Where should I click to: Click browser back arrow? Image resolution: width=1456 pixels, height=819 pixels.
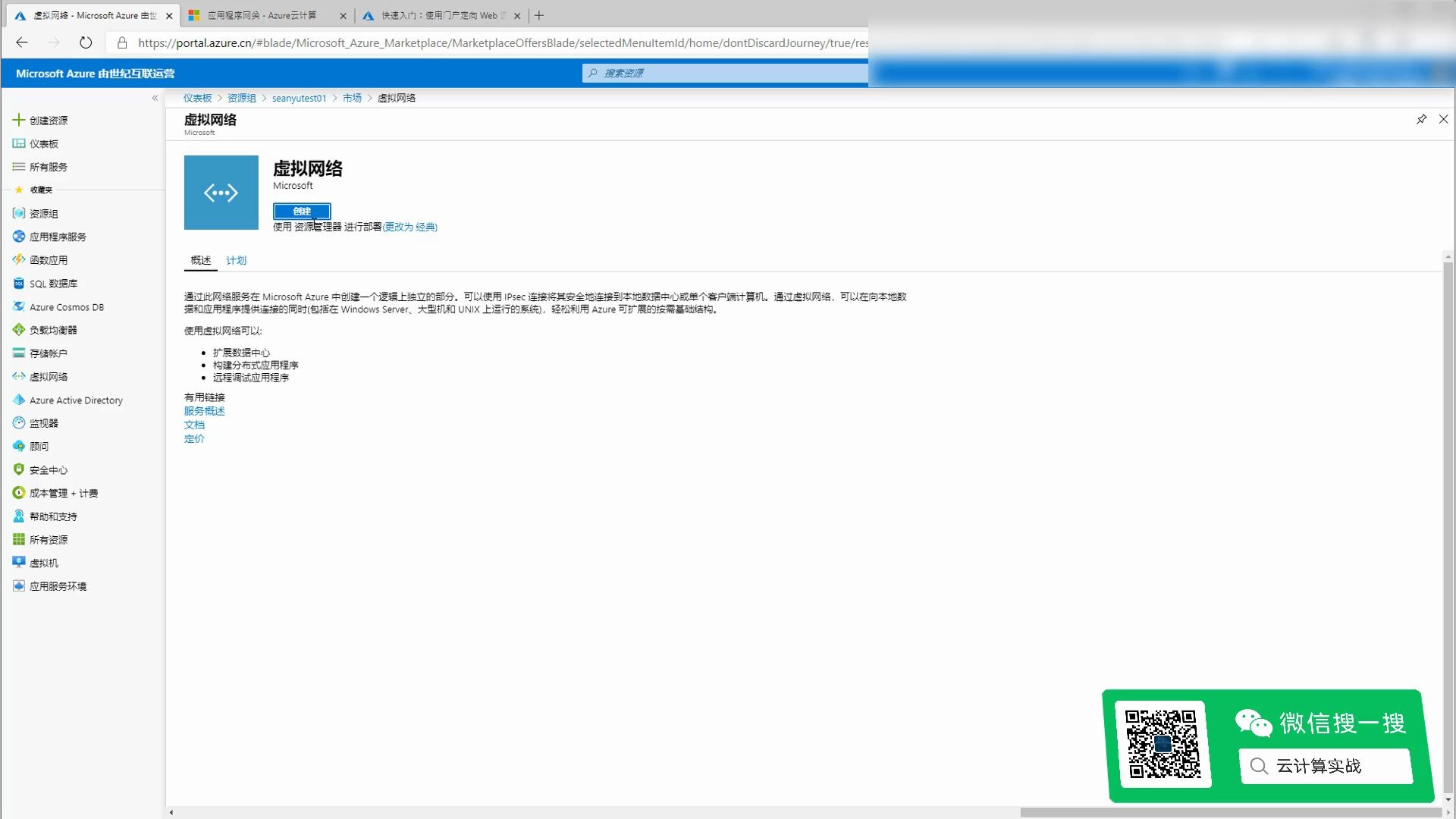[22, 42]
